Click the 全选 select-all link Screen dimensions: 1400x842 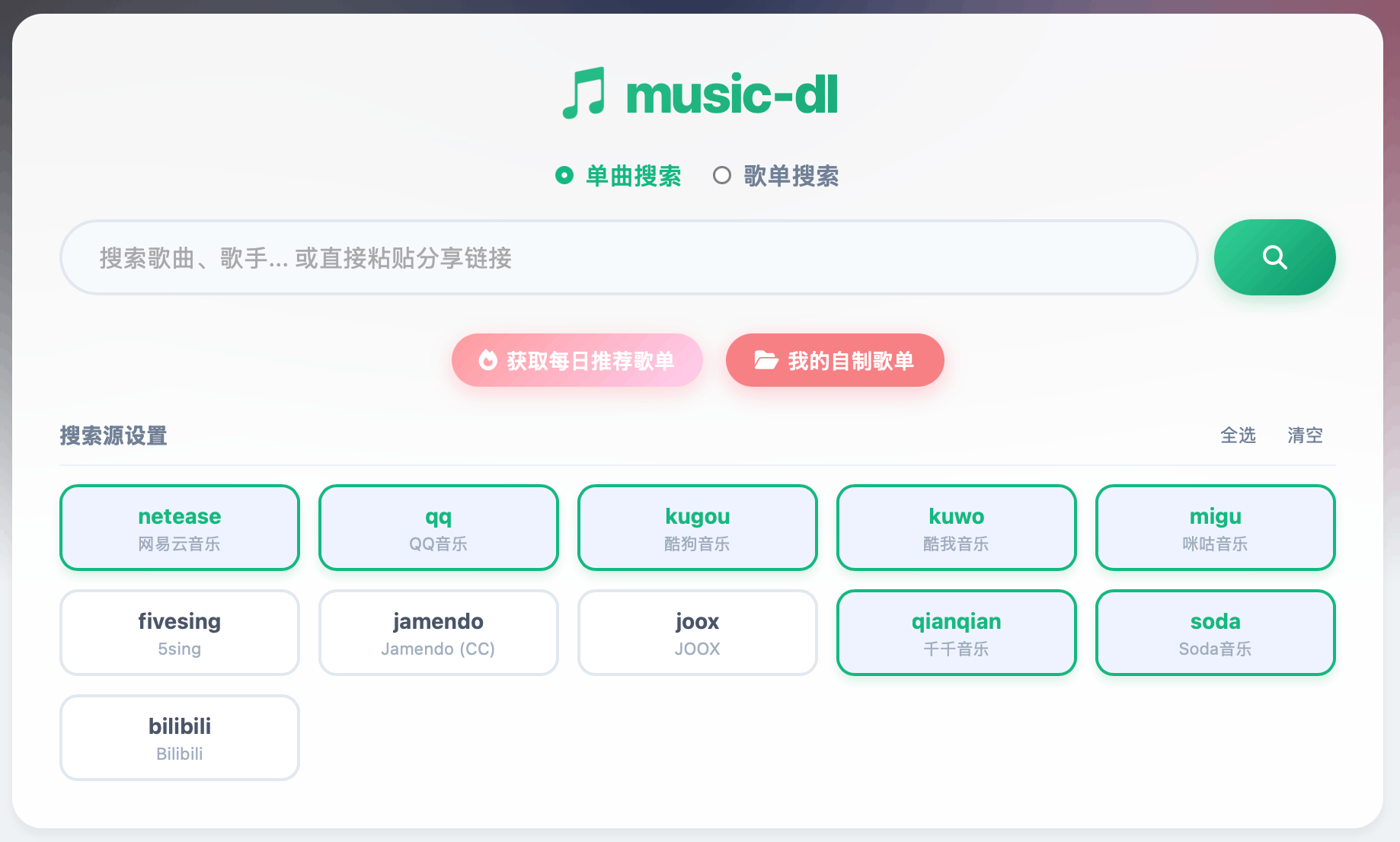[1239, 435]
